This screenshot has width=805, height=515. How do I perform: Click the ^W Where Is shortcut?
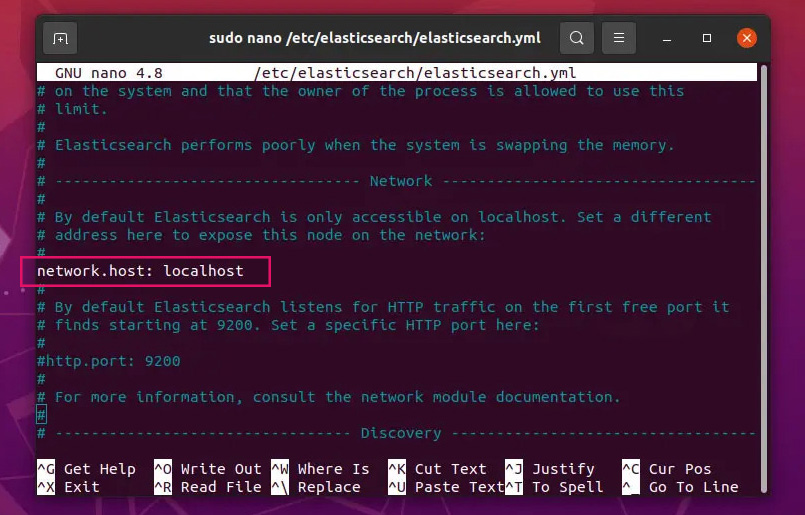tap(320, 469)
